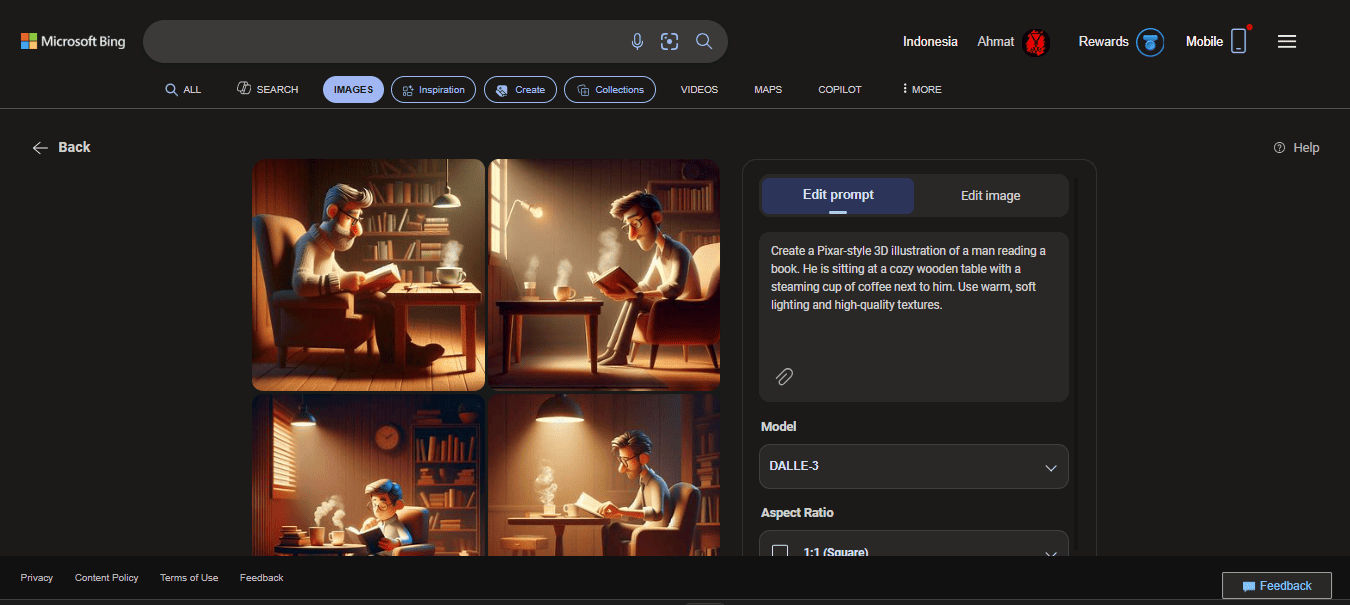Viewport: 1350px width, 605px height.
Task: Click the Microsoft Bing logo
Action: (x=72, y=41)
